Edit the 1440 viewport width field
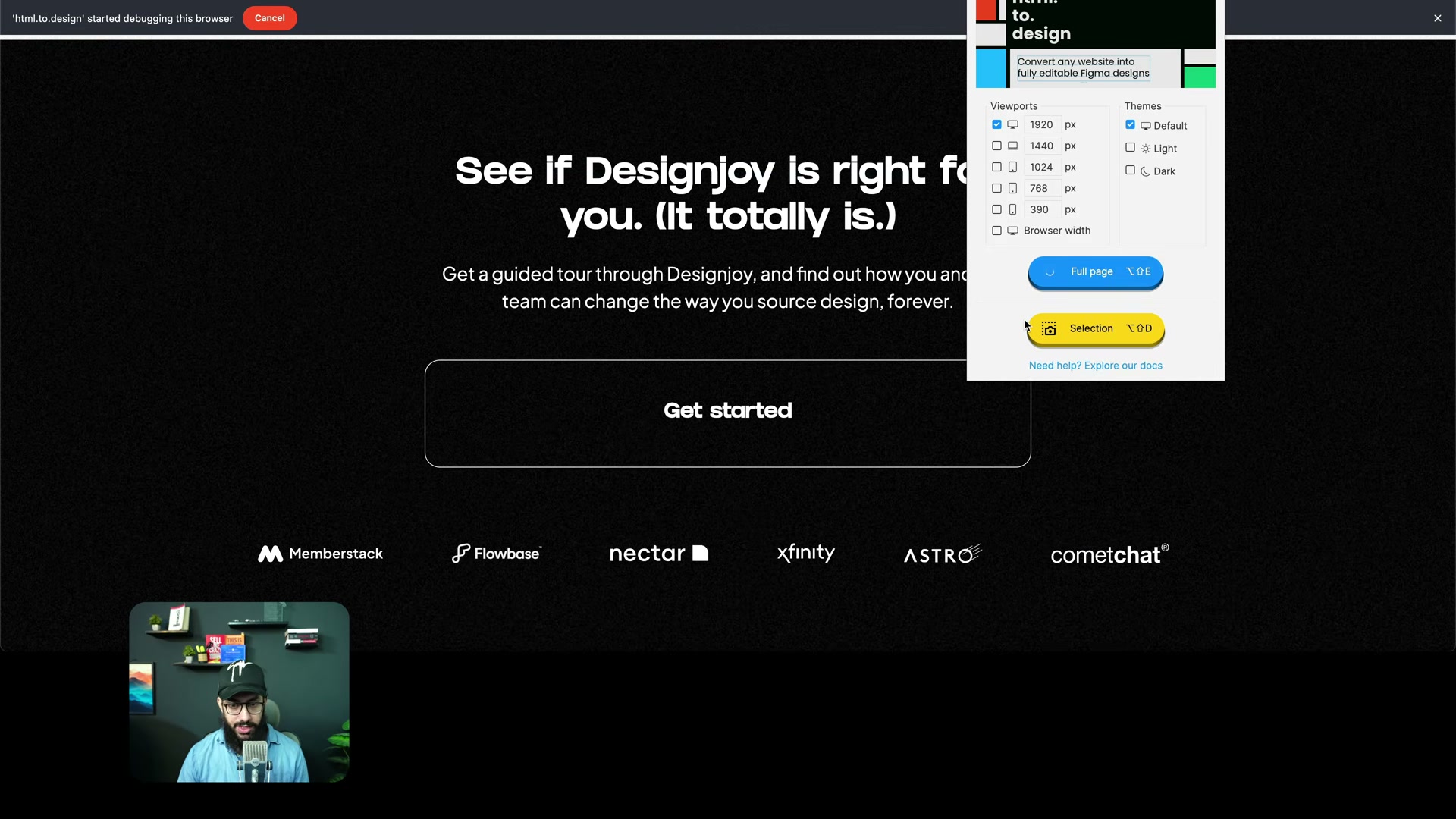 click(1042, 146)
